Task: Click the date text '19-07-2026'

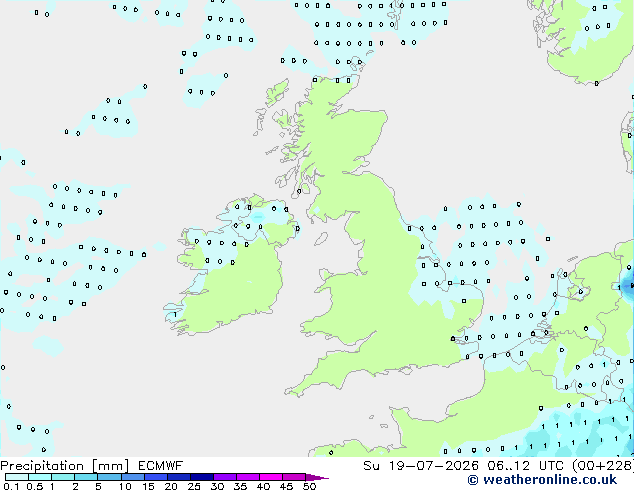Action: tap(434, 466)
